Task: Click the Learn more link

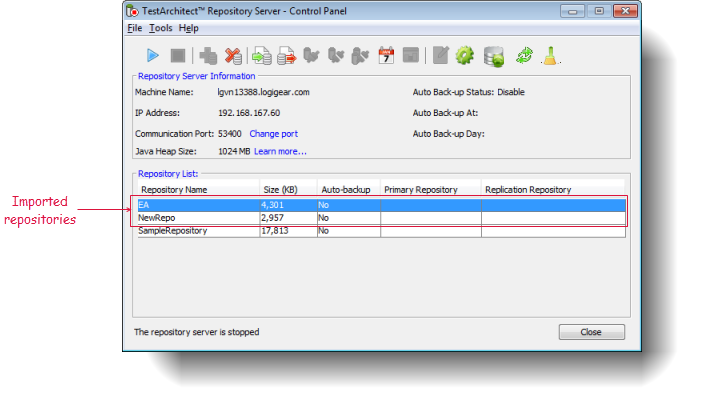Action: (280, 151)
